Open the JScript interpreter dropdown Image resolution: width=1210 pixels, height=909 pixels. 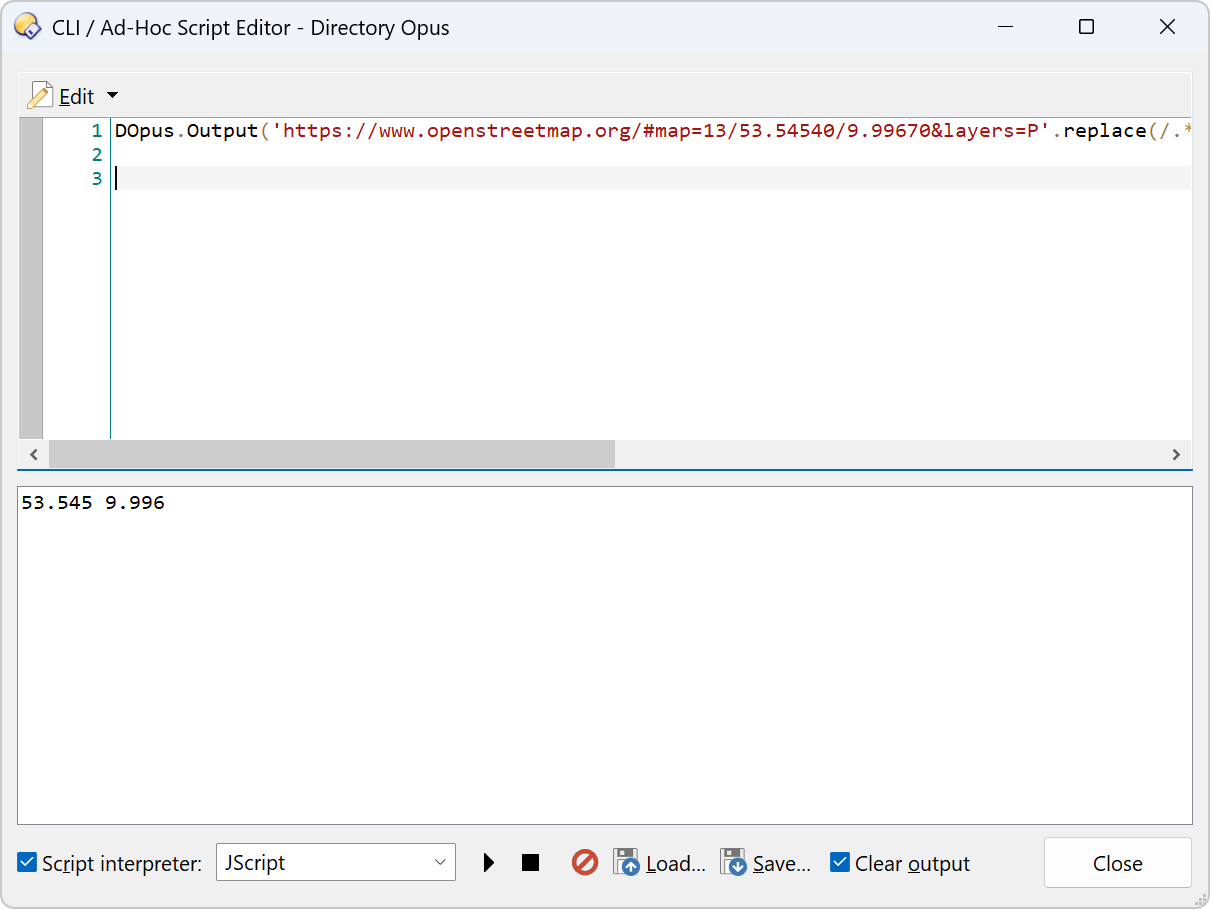pos(336,862)
